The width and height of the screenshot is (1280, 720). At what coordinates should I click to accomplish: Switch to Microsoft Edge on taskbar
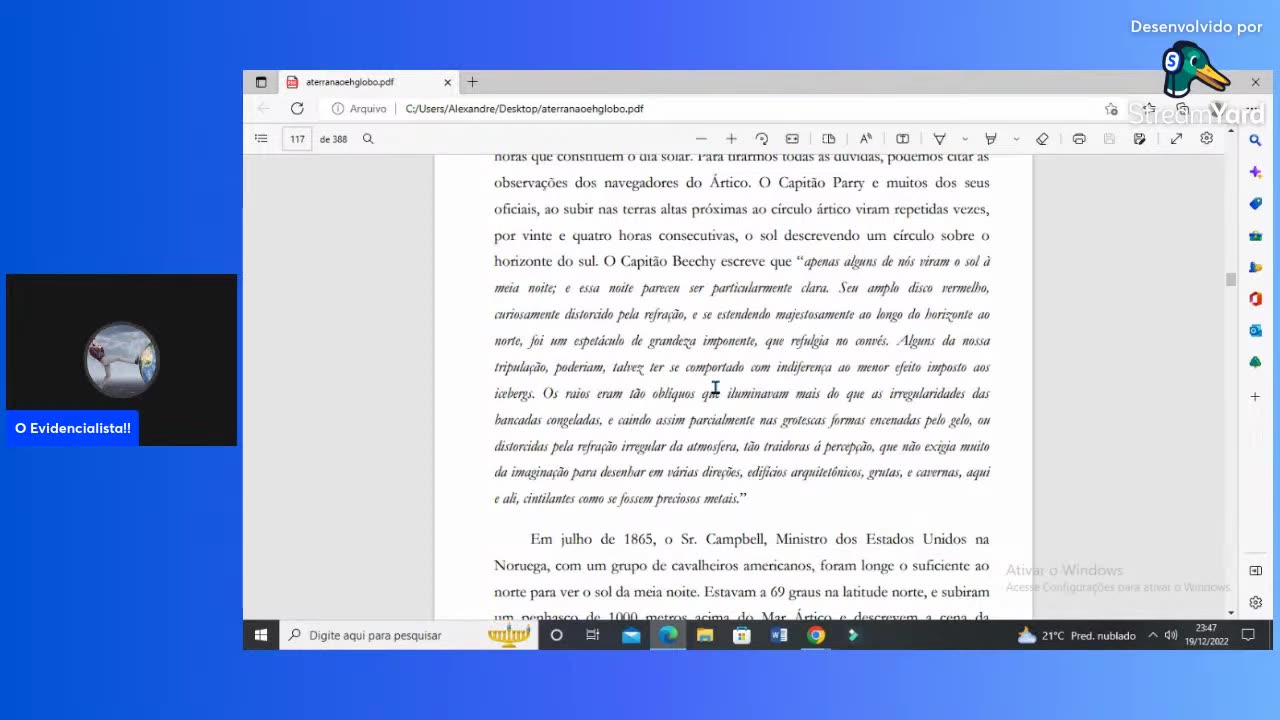[x=668, y=635]
